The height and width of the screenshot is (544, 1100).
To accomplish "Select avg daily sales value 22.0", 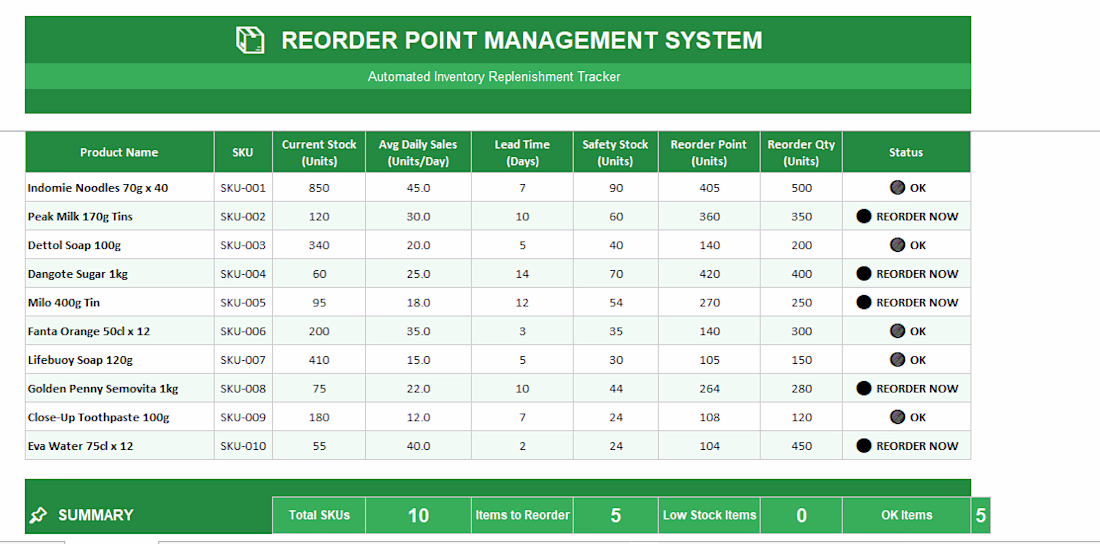I will 418,388.
